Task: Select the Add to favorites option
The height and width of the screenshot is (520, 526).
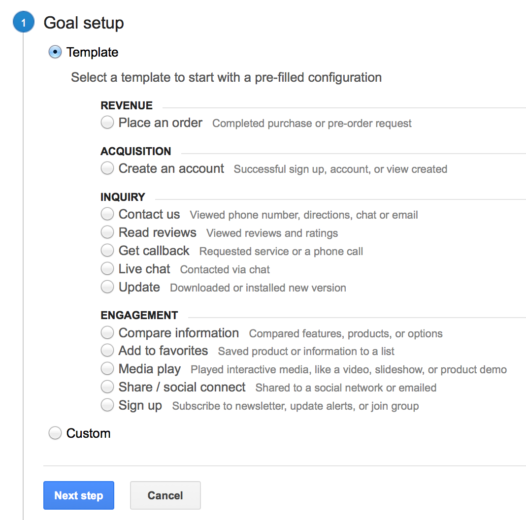Action: pyautogui.click(x=107, y=351)
